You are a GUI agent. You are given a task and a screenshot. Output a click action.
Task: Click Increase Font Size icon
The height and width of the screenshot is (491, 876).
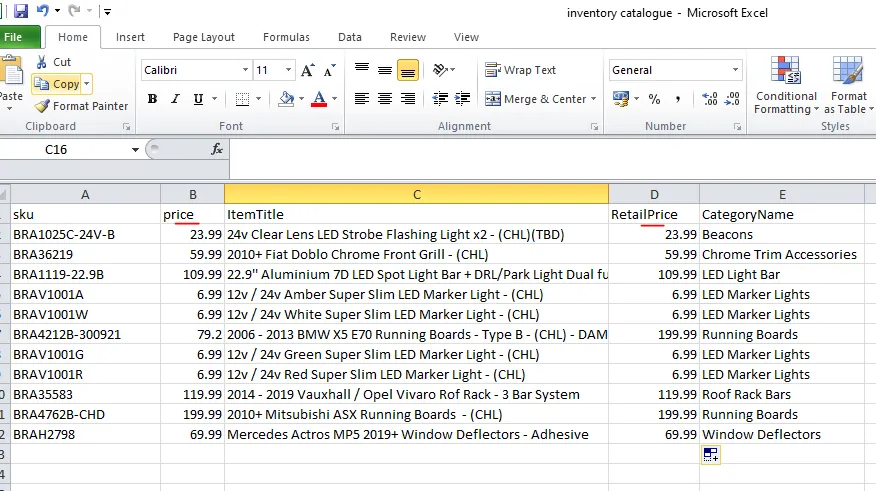point(308,70)
